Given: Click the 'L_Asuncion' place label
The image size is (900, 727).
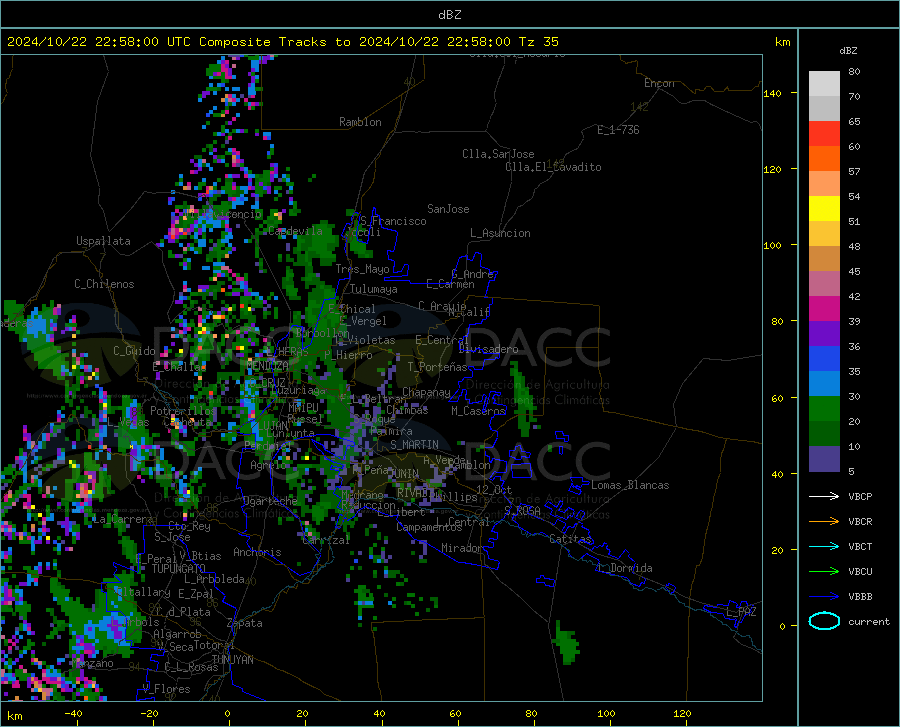Looking at the screenshot, I should click(500, 233).
